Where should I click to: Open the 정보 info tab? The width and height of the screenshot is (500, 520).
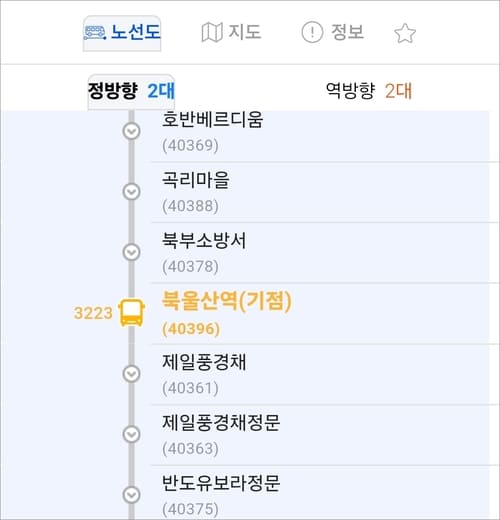coord(333,32)
